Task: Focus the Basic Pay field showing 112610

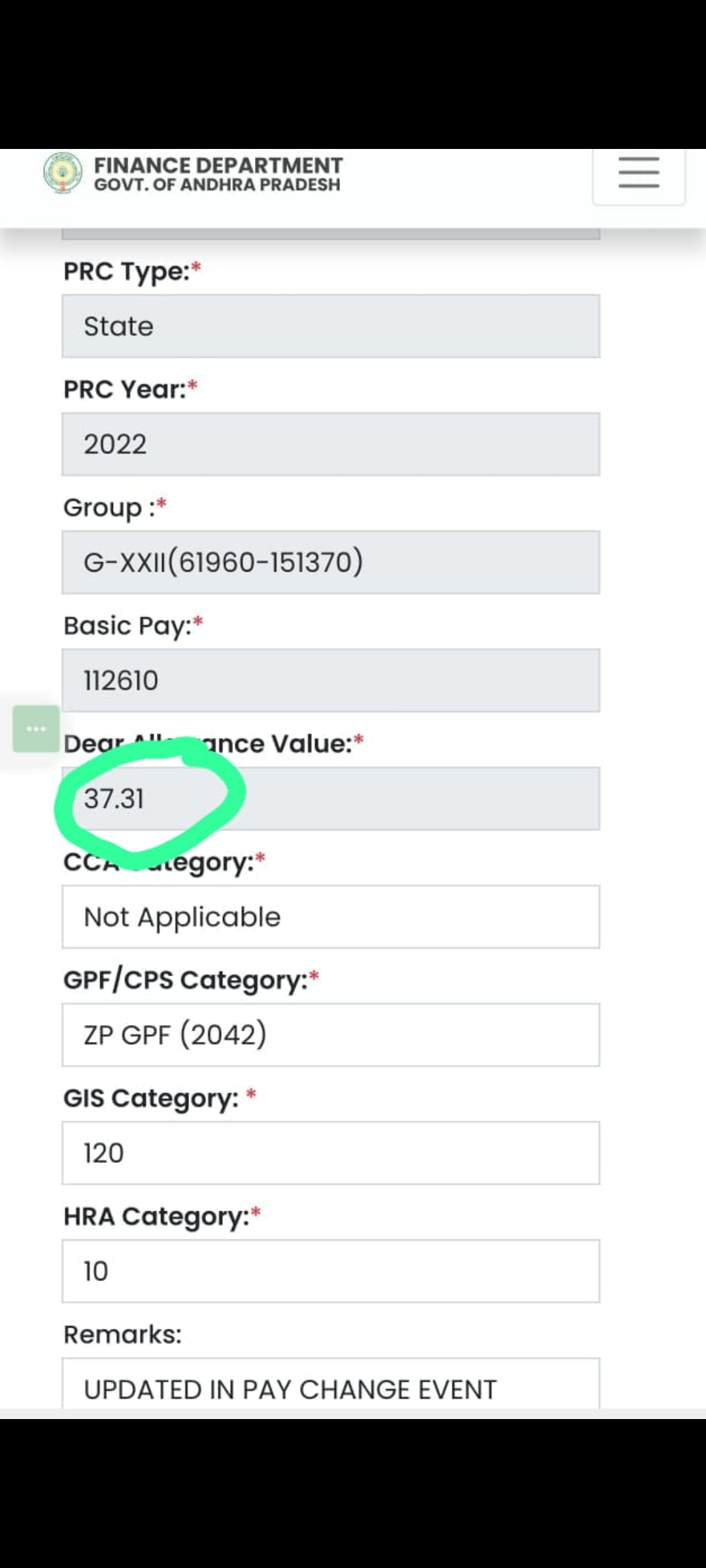Action: [331, 681]
